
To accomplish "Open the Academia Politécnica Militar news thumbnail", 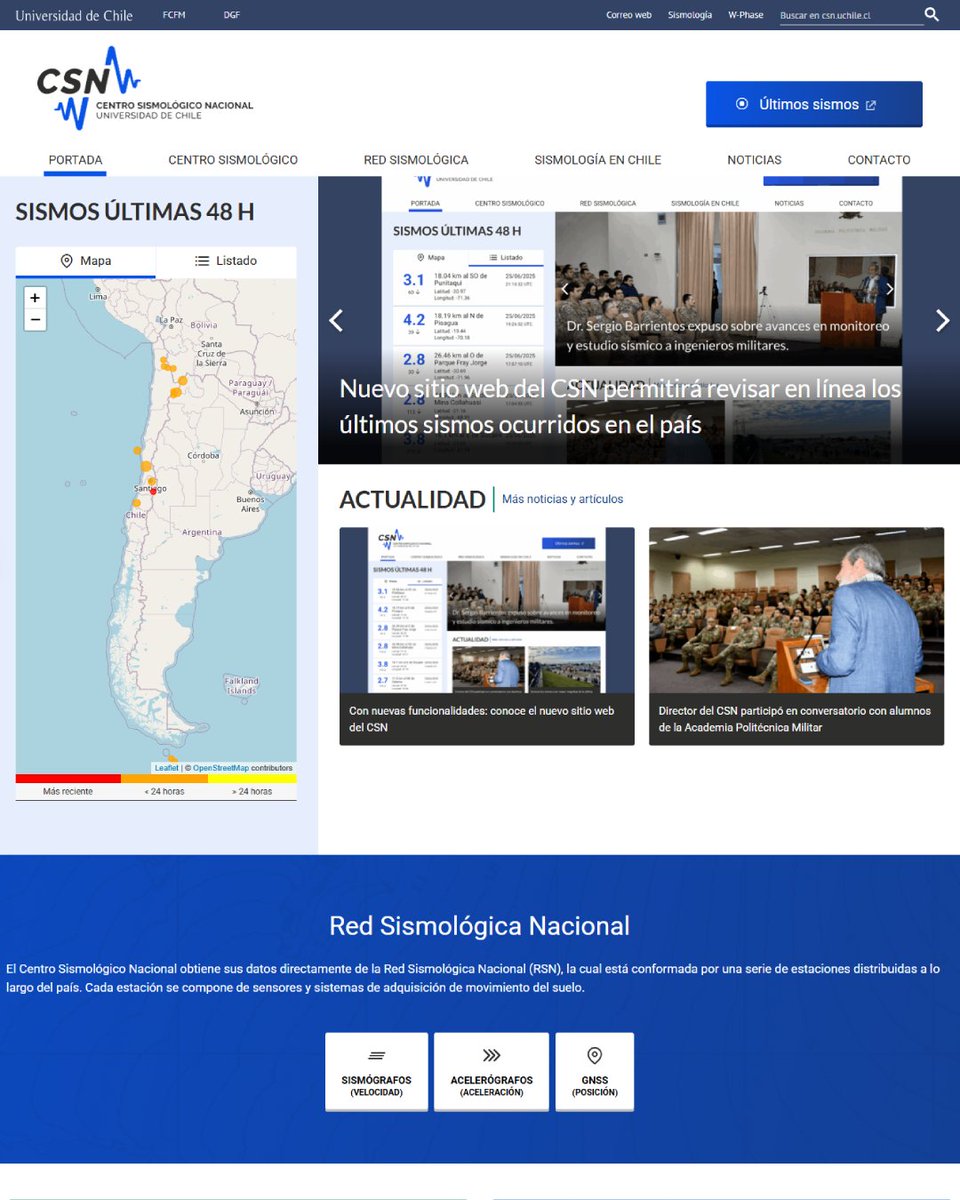I will 796,610.
